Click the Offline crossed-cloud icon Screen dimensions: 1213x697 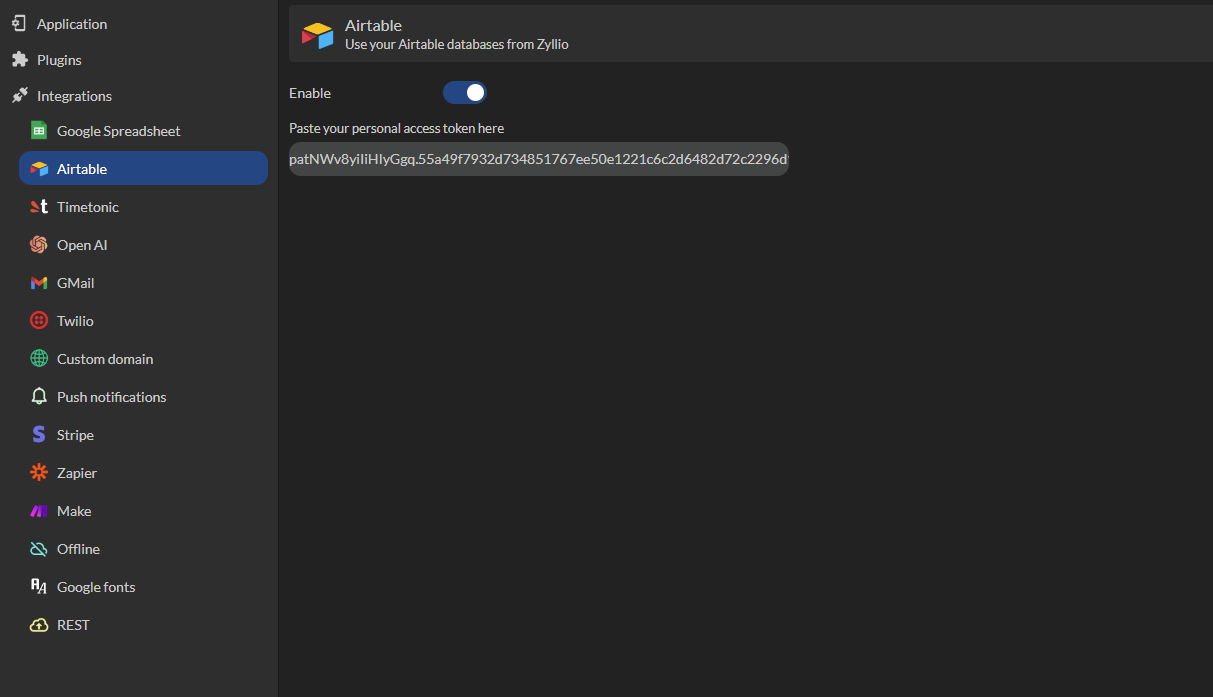coord(39,549)
